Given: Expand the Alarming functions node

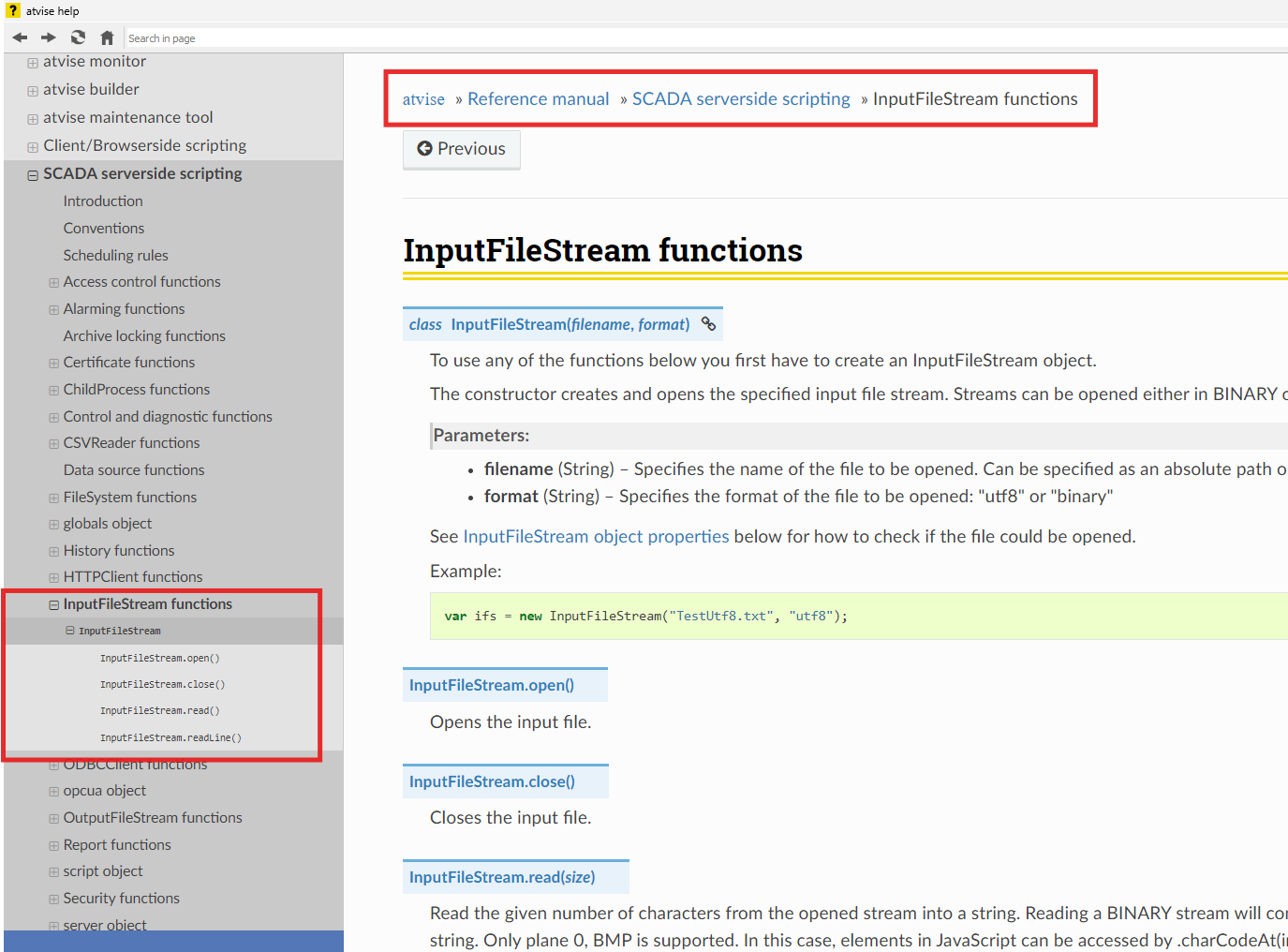Looking at the screenshot, I should (53, 309).
